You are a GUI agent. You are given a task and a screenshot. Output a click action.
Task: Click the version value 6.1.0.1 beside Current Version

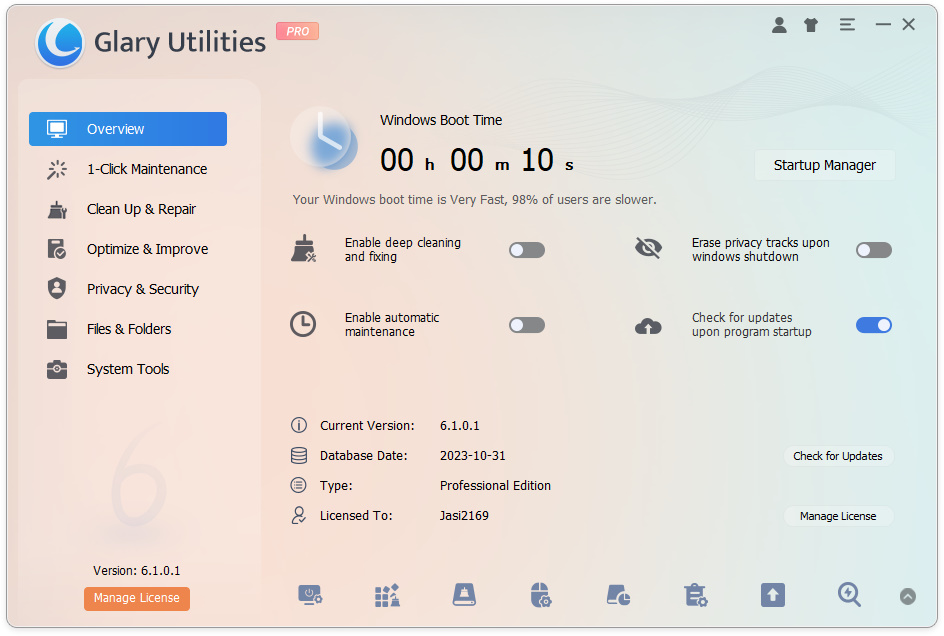pos(459,426)
